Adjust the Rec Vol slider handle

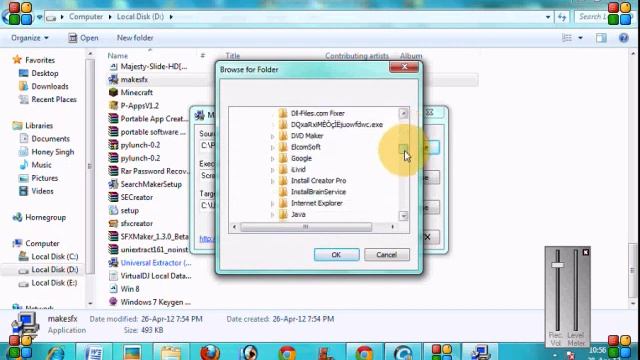coord(558,265)
